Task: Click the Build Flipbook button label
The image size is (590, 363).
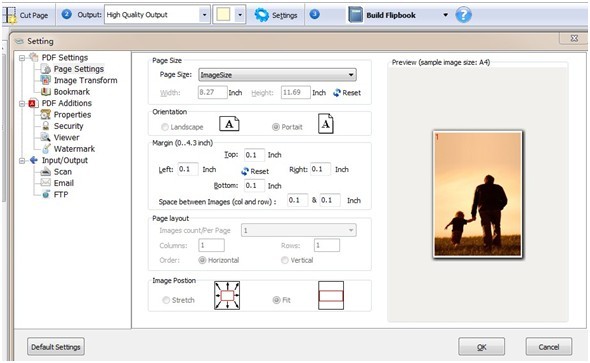Action: (x=391, y=15)
